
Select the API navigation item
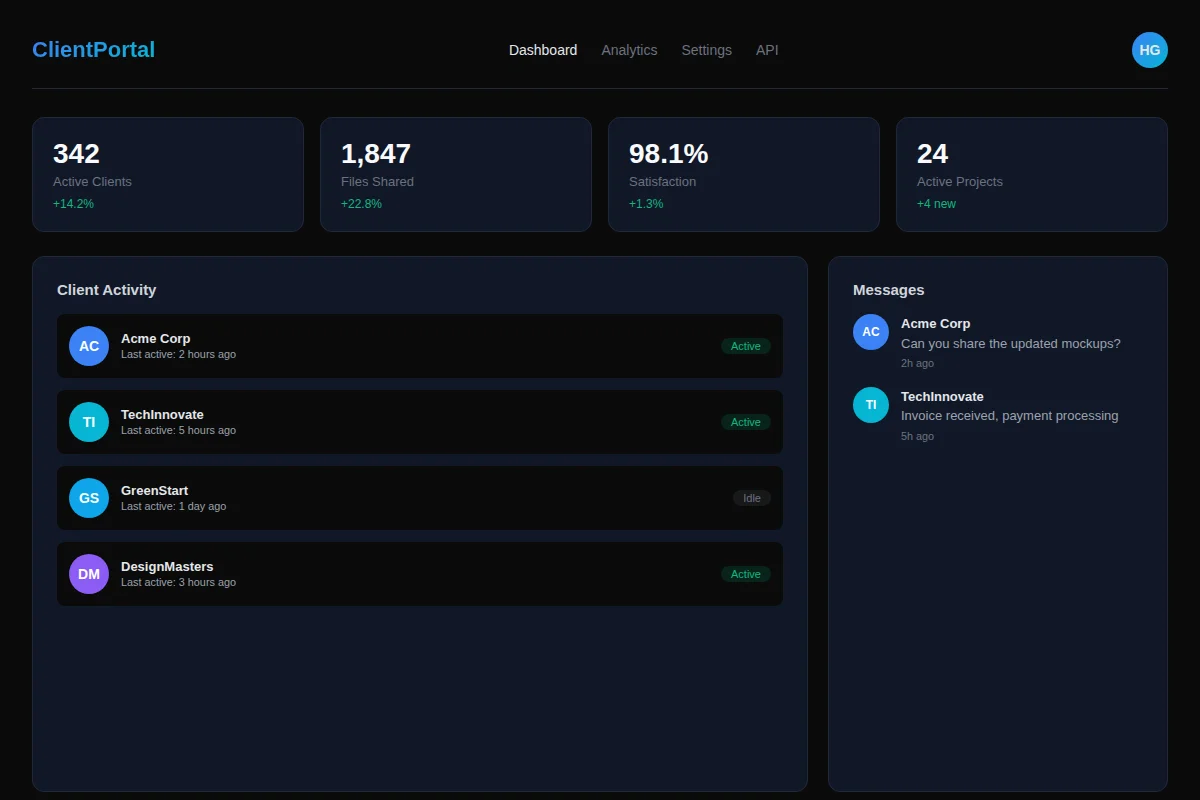tap(767, 50)
